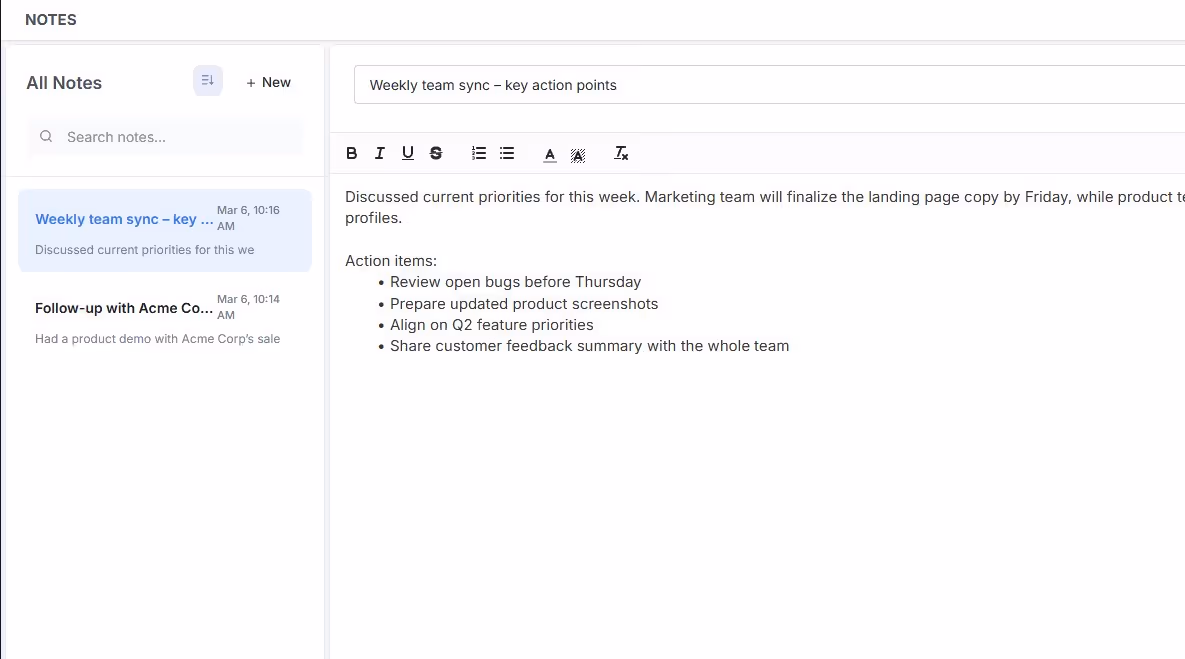Apply italic formatting
This screenshot has width=1185, height=659.
380,153
